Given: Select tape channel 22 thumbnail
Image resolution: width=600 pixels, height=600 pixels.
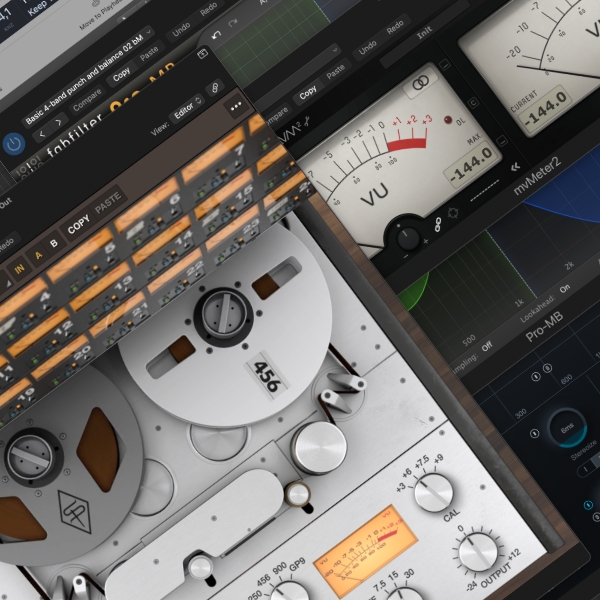Looking at the screenshot, I should pos(175,277).
